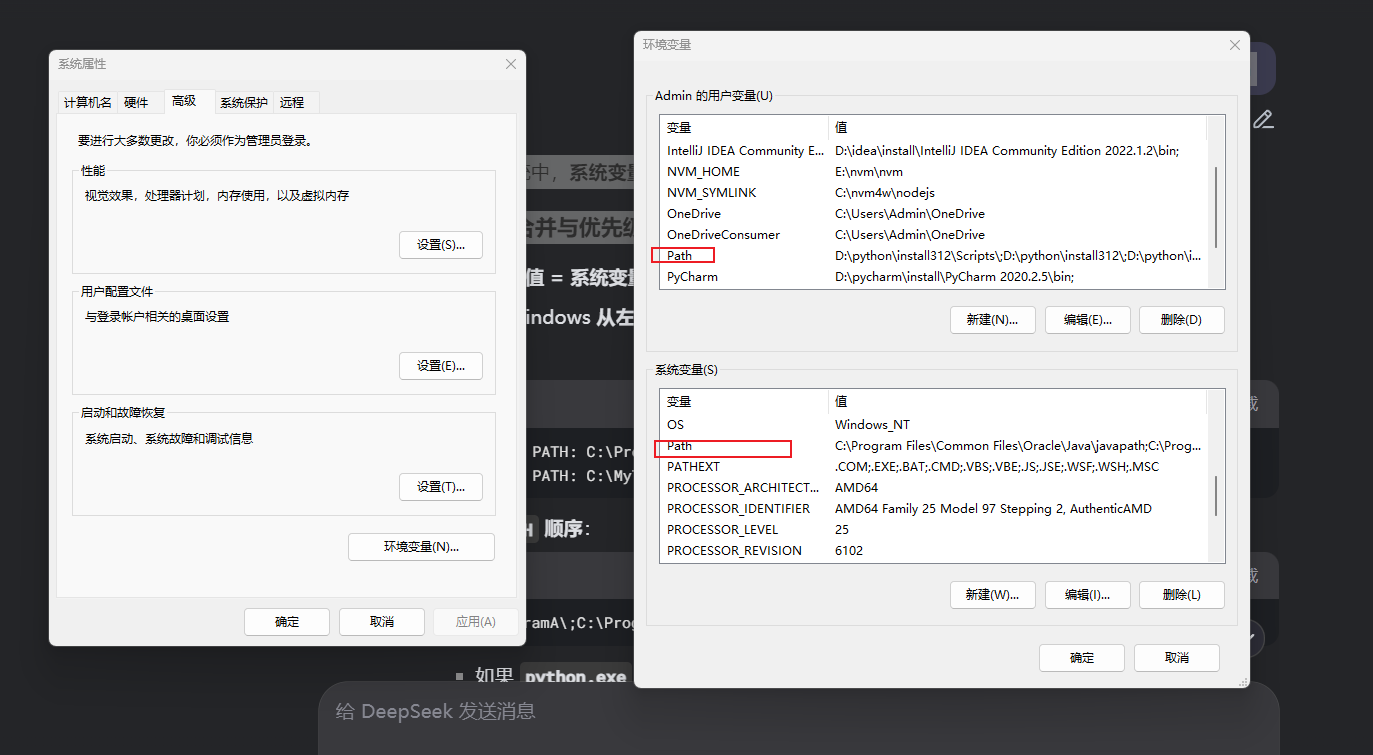Click 编辑(E) under user variables

pos(1087,319)
